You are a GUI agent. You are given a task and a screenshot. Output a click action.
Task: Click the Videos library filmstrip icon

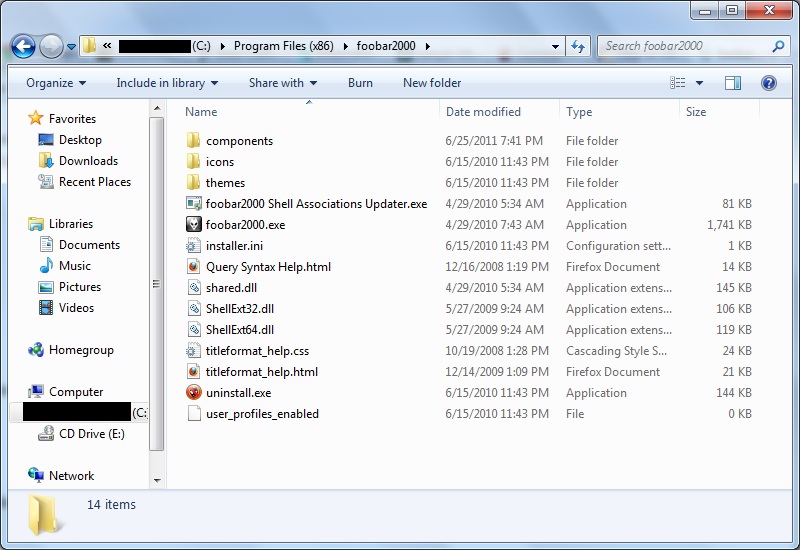pos(46,308)
